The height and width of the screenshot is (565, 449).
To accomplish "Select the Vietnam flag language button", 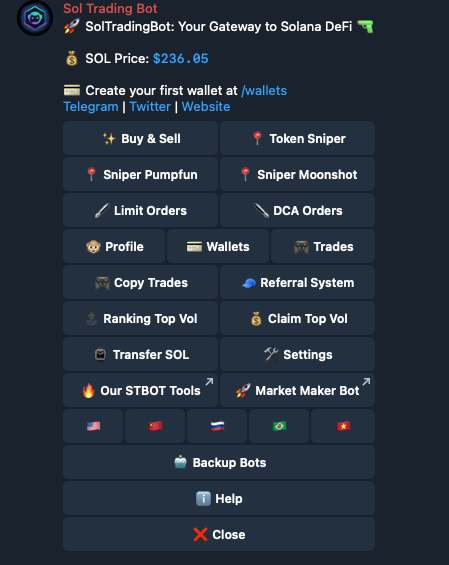I will coord(343,426).
